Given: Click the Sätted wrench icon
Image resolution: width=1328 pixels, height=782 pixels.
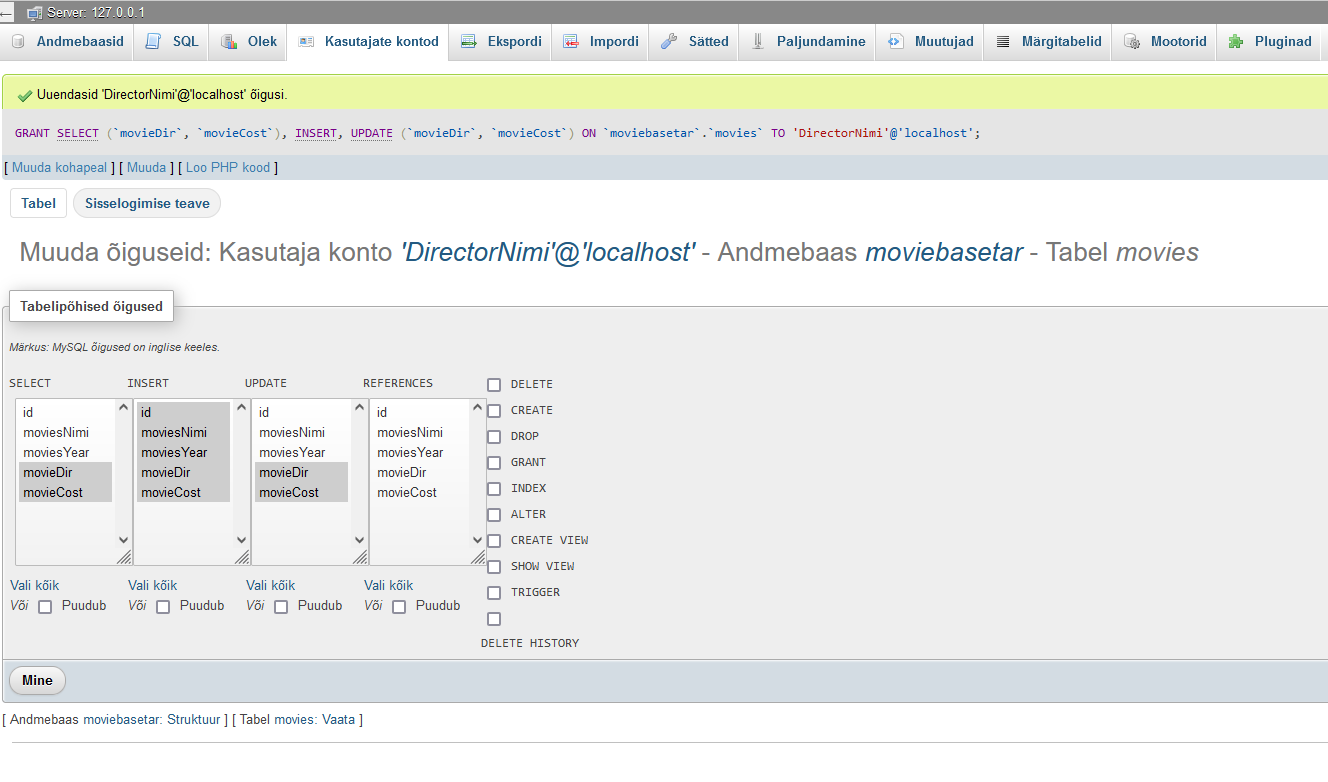Looking at the screenshot, I should [x=669, y=42].
